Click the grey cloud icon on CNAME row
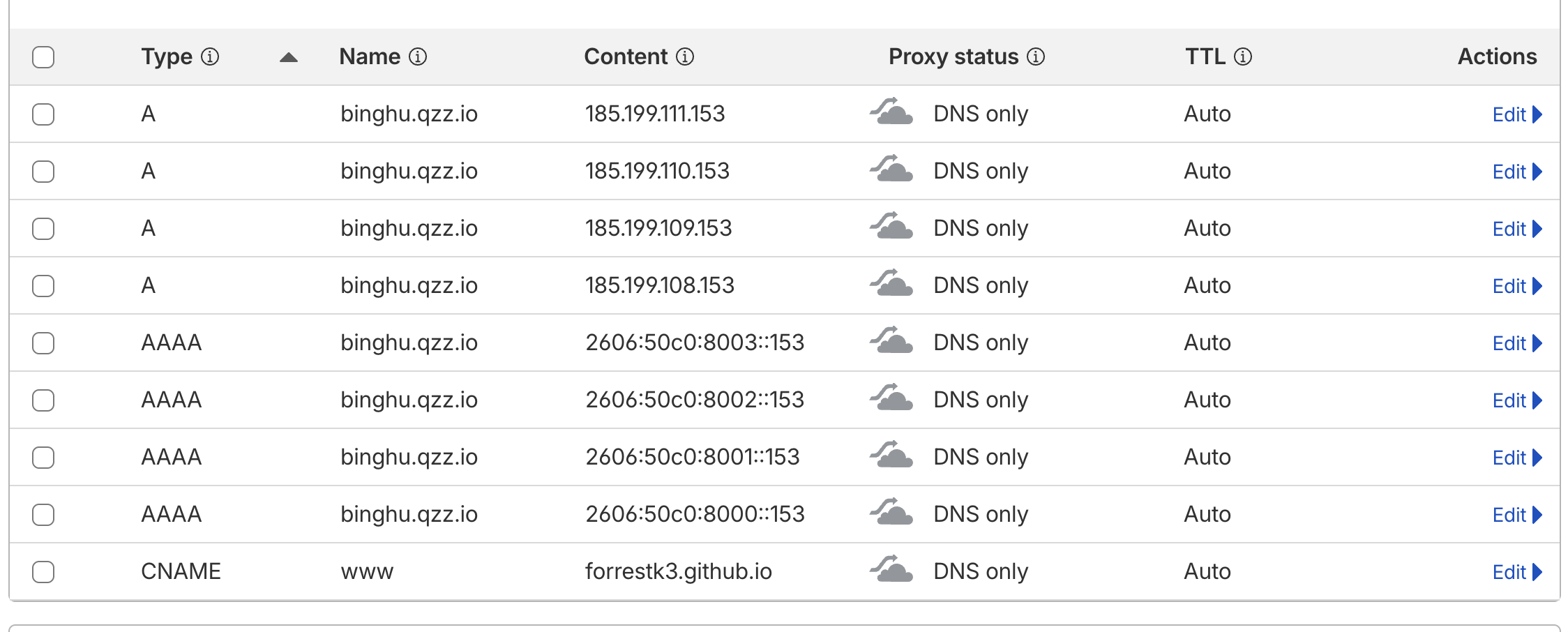The height and width of the screenshot is (632, 1568). coord(891,570)
